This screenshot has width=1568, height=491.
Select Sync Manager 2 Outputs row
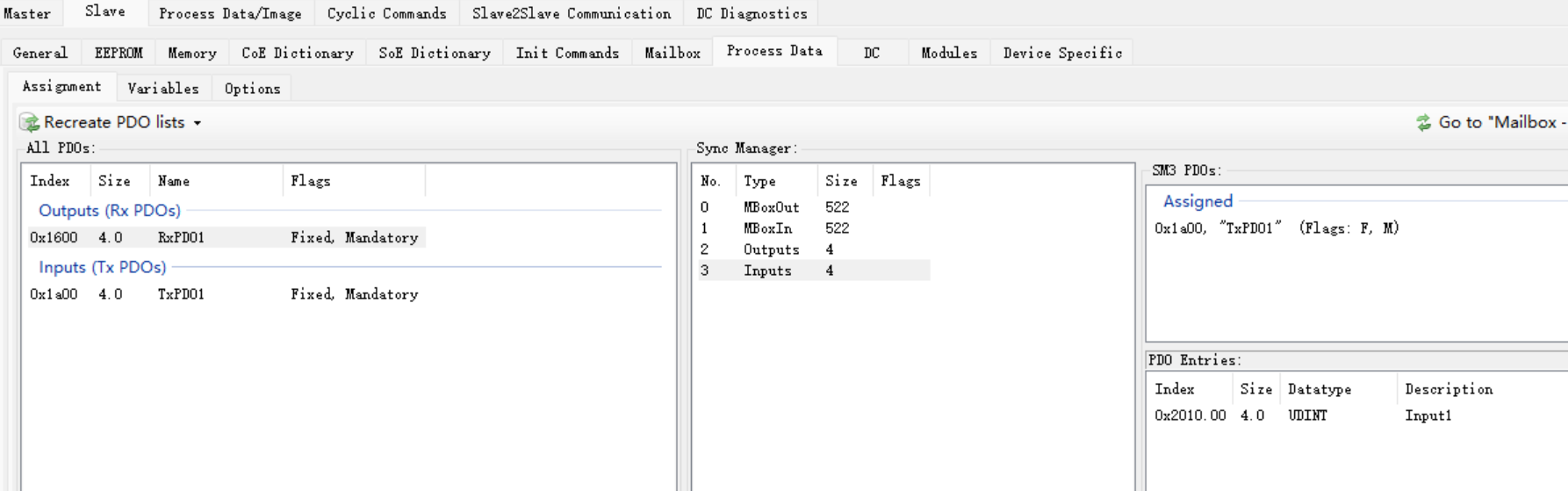(773, 249)
